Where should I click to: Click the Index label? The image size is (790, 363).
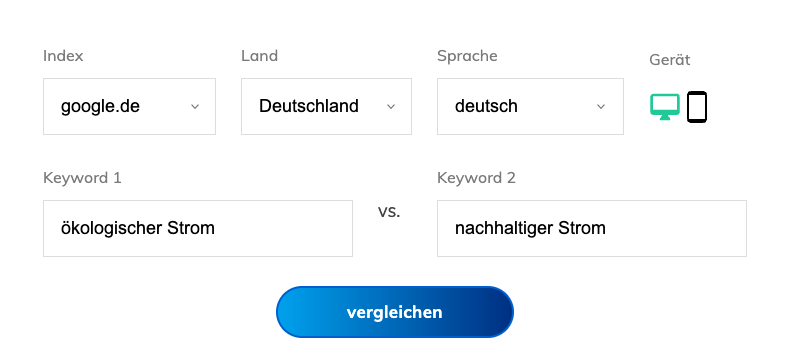(x=63, y=55)
